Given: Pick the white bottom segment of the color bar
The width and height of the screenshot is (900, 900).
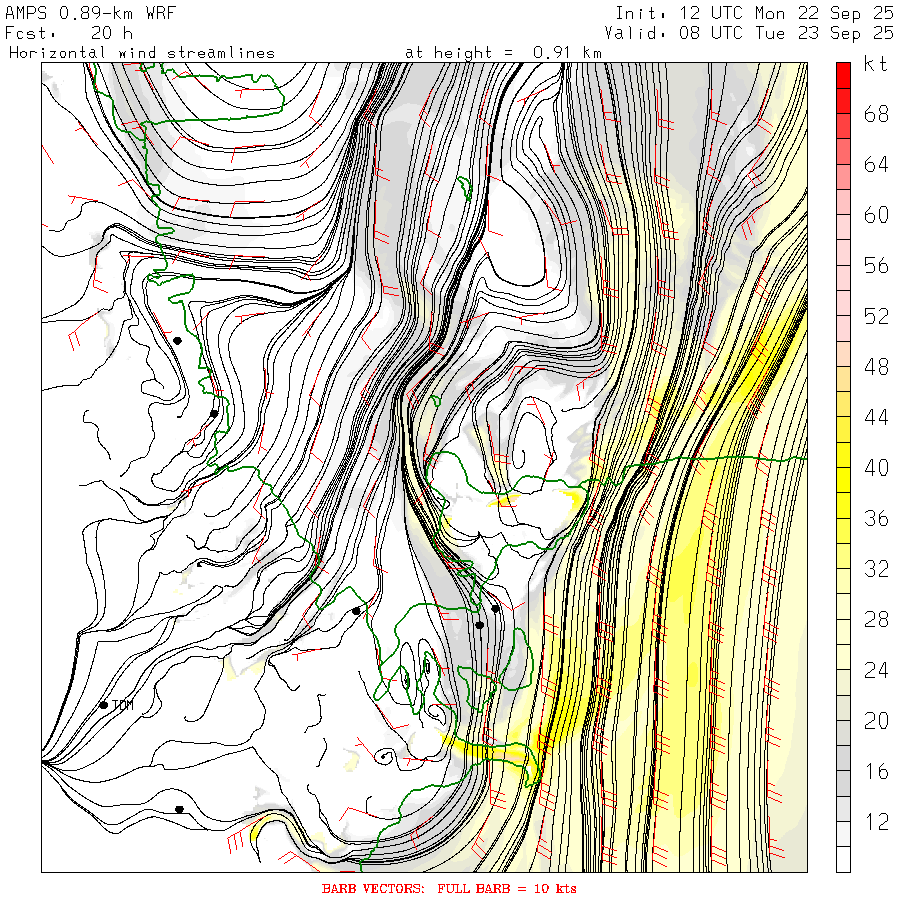Looking at the screenshot, I should (x=843, y=859).
